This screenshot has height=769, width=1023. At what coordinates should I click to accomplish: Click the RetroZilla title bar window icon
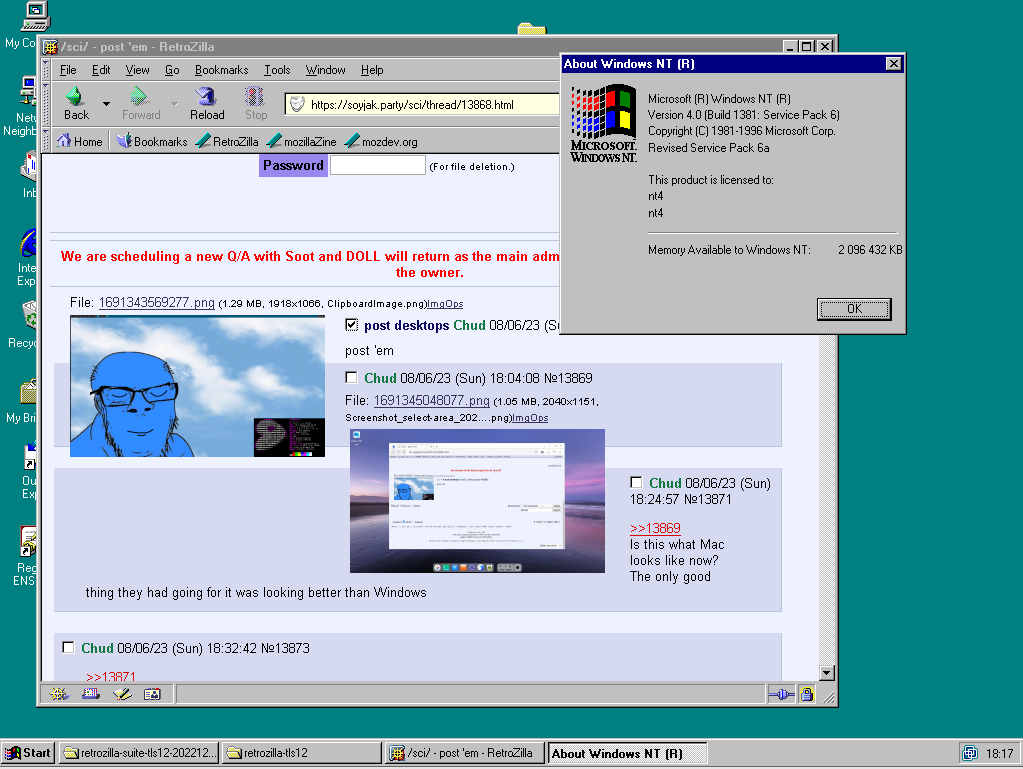click(50, 47)
